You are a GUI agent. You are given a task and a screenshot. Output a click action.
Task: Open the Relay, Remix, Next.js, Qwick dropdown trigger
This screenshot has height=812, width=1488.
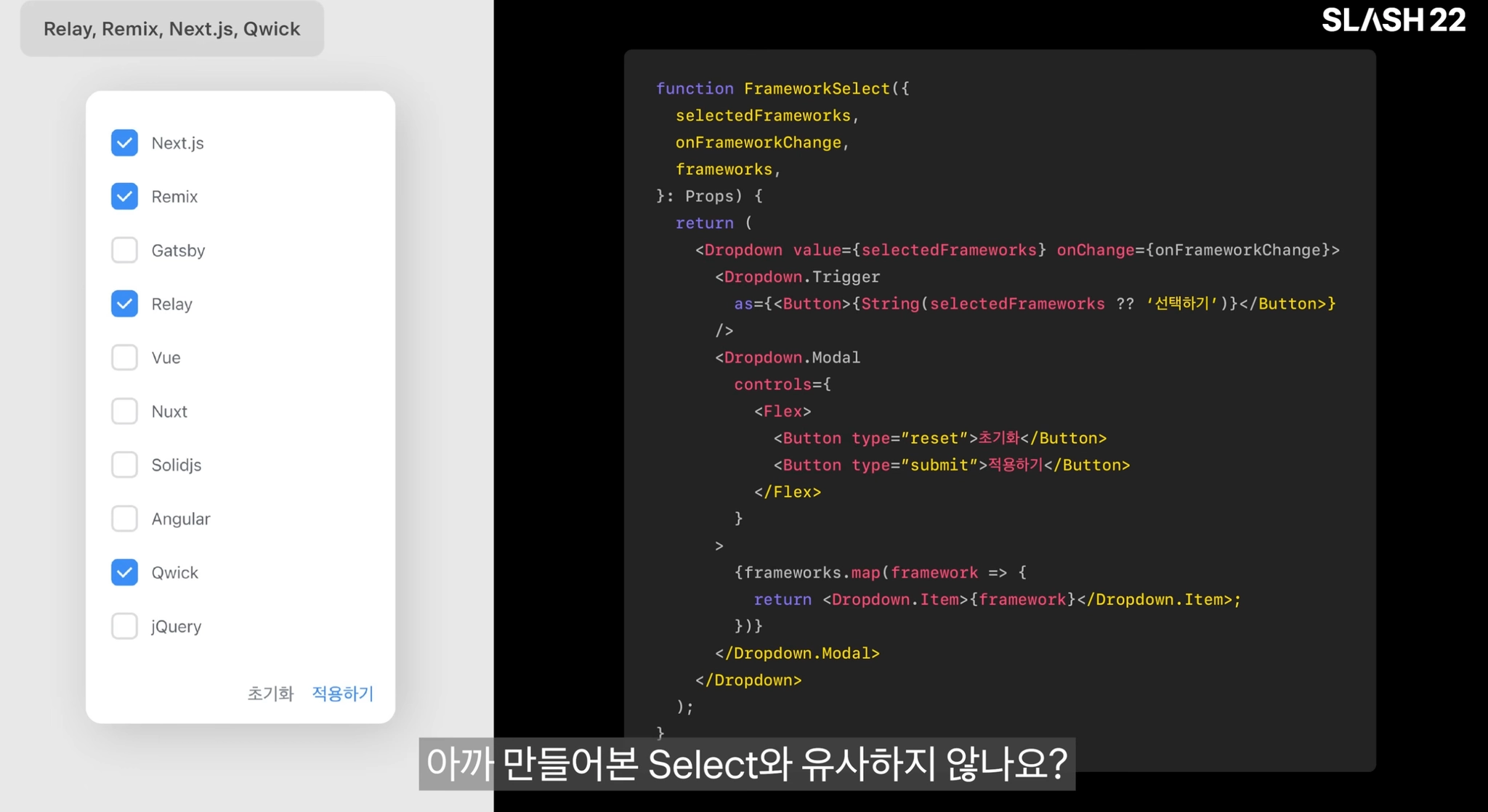tap(172, 29)
